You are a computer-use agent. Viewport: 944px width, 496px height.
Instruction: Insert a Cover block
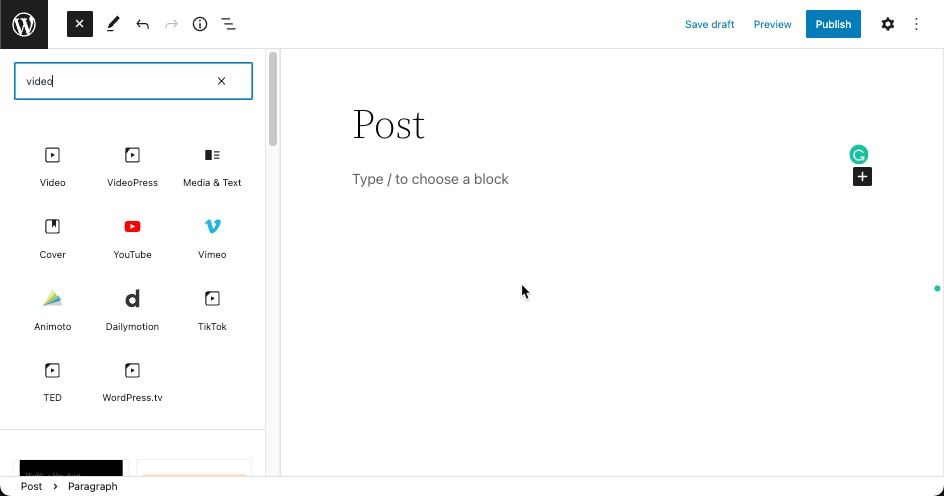52,237
